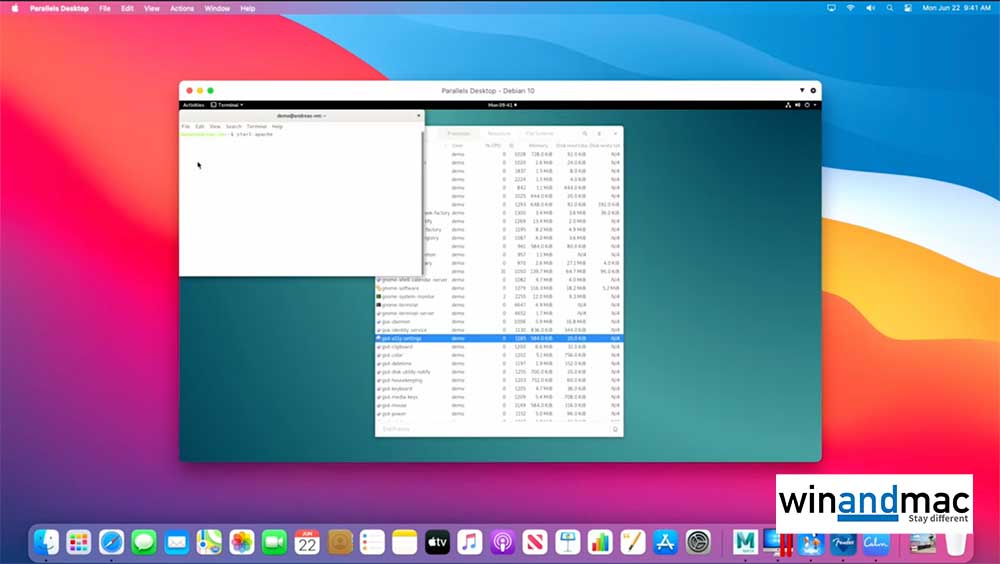
Task: Click the search icon in System Monitor
Action: 585,133
